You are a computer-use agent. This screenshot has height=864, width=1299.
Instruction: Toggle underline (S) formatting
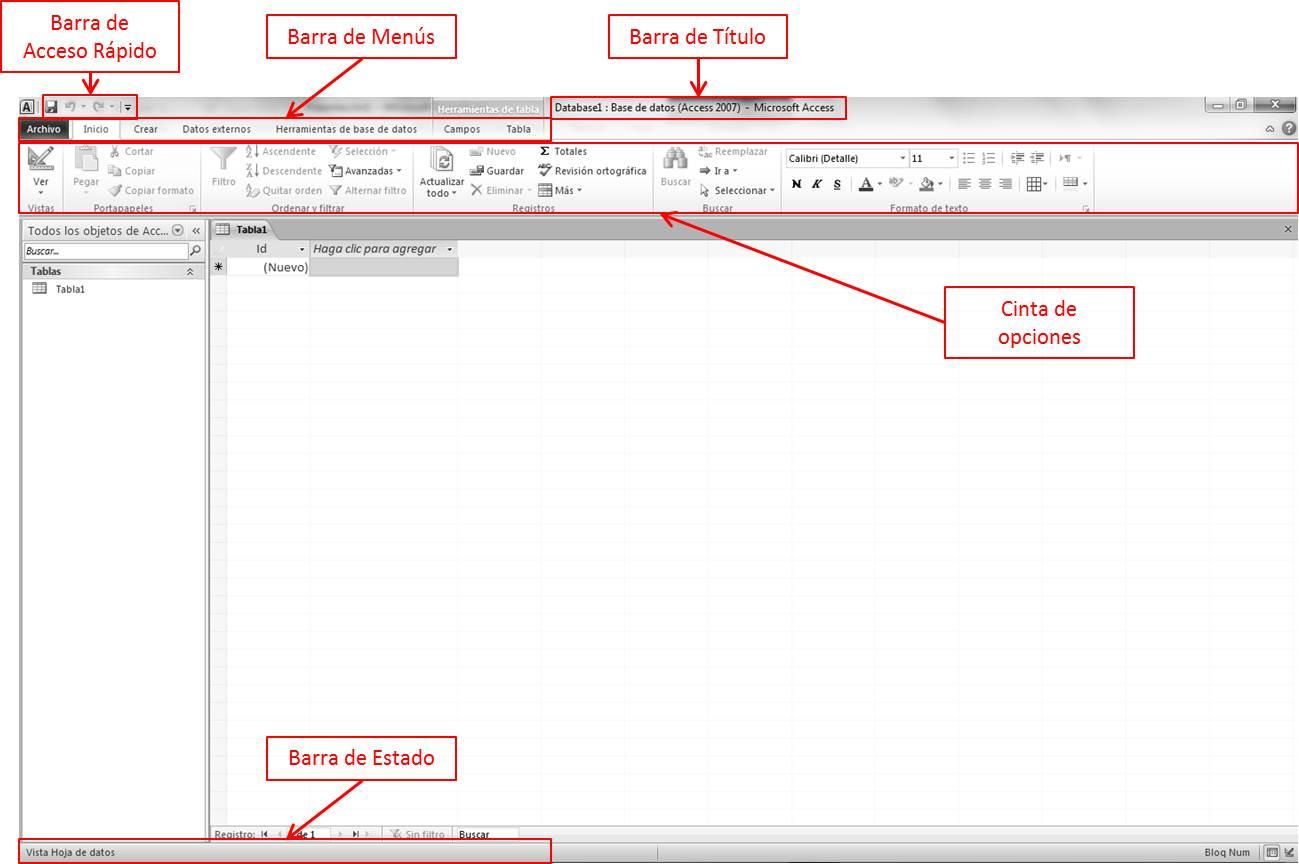pos(837,184)
